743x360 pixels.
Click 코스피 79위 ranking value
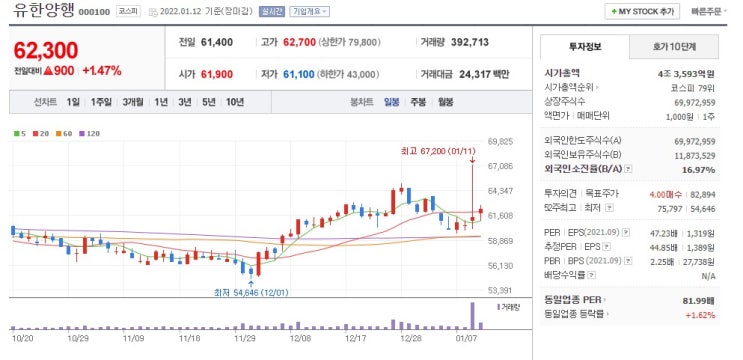click(x=693, y=88)
